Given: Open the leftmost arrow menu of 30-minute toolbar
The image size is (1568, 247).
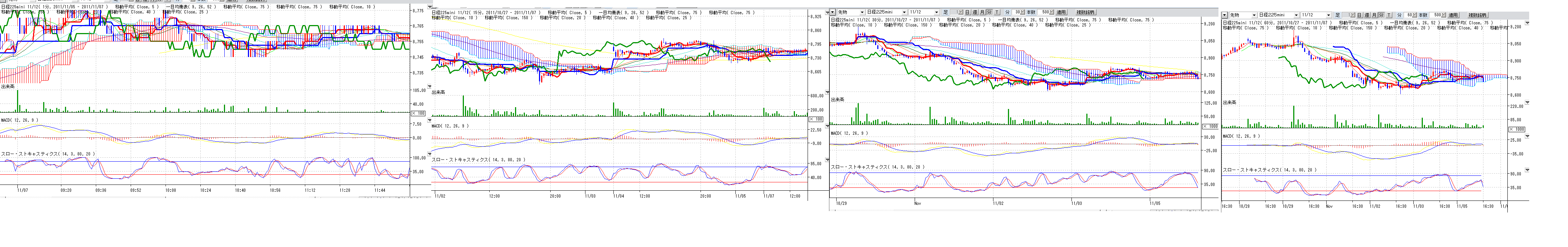Looking at the screenshot, I should point(833,12).
